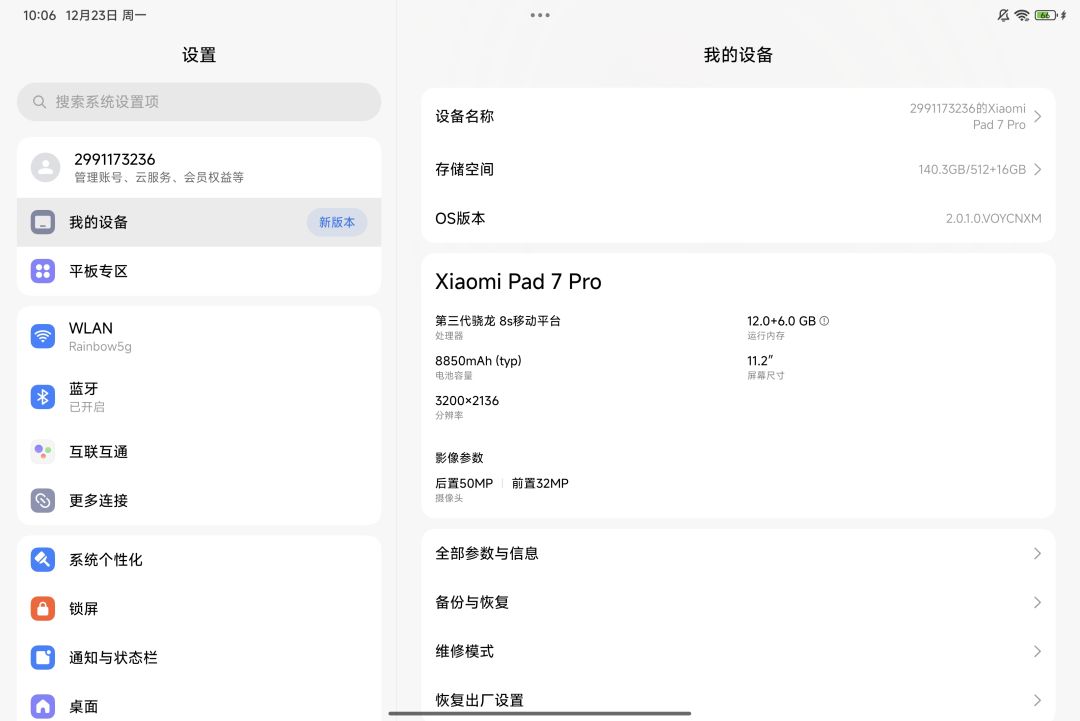Open 恢复出厂设置 chevron arrow

point(1037,700)
